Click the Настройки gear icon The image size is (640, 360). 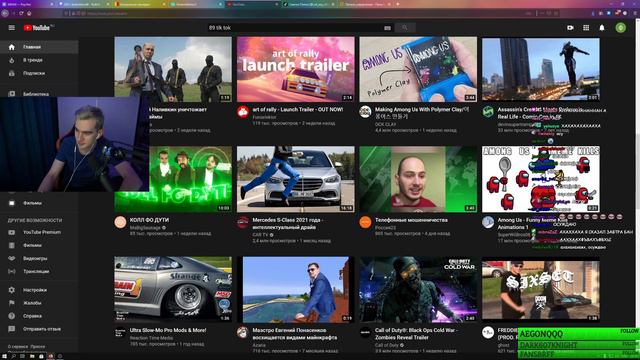tap(11, 290)
